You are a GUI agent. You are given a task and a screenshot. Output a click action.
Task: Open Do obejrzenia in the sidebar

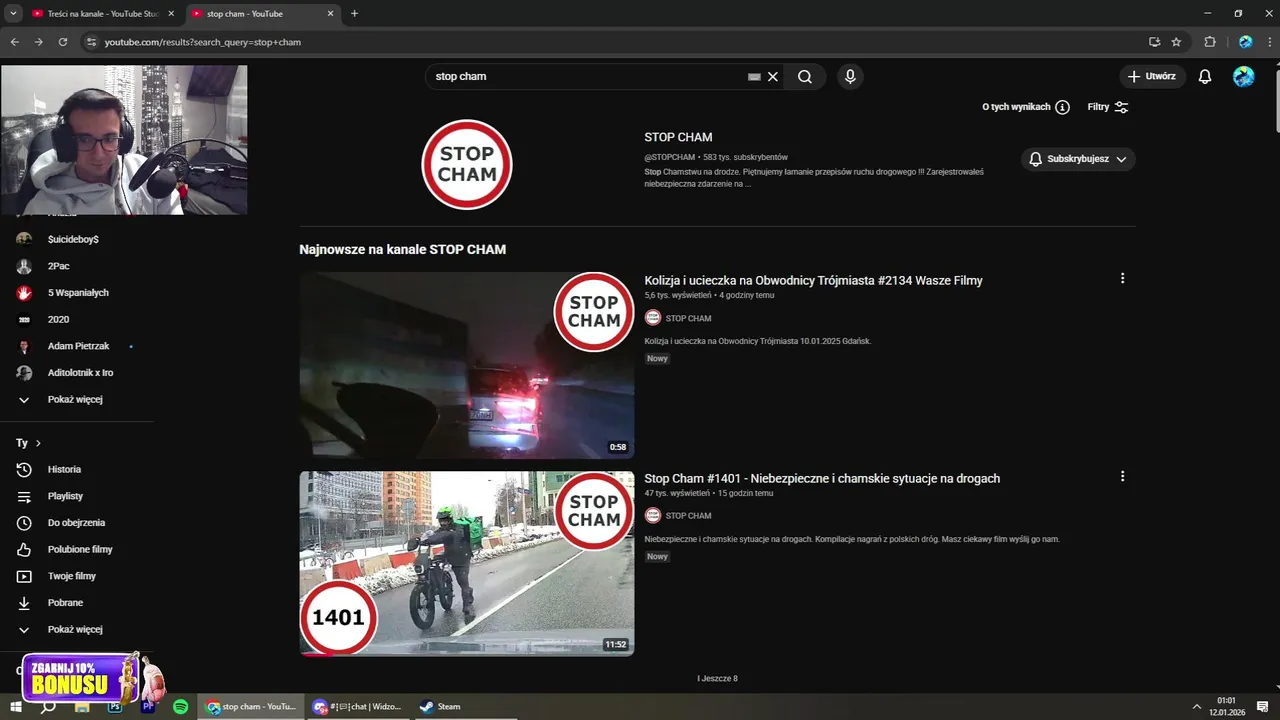click(x=75, y=522)
